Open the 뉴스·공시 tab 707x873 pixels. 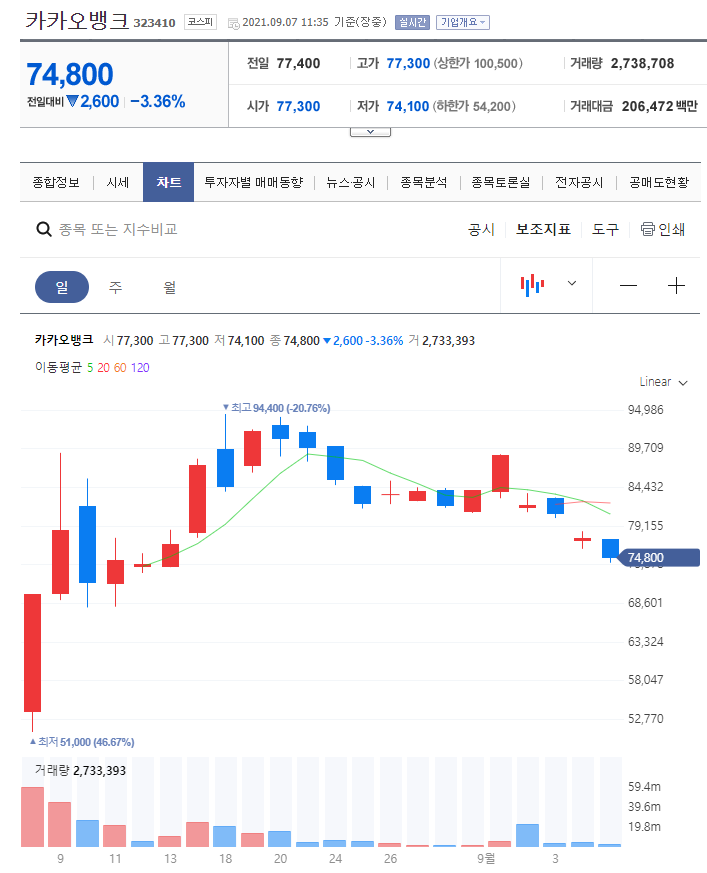click(351, 182)
